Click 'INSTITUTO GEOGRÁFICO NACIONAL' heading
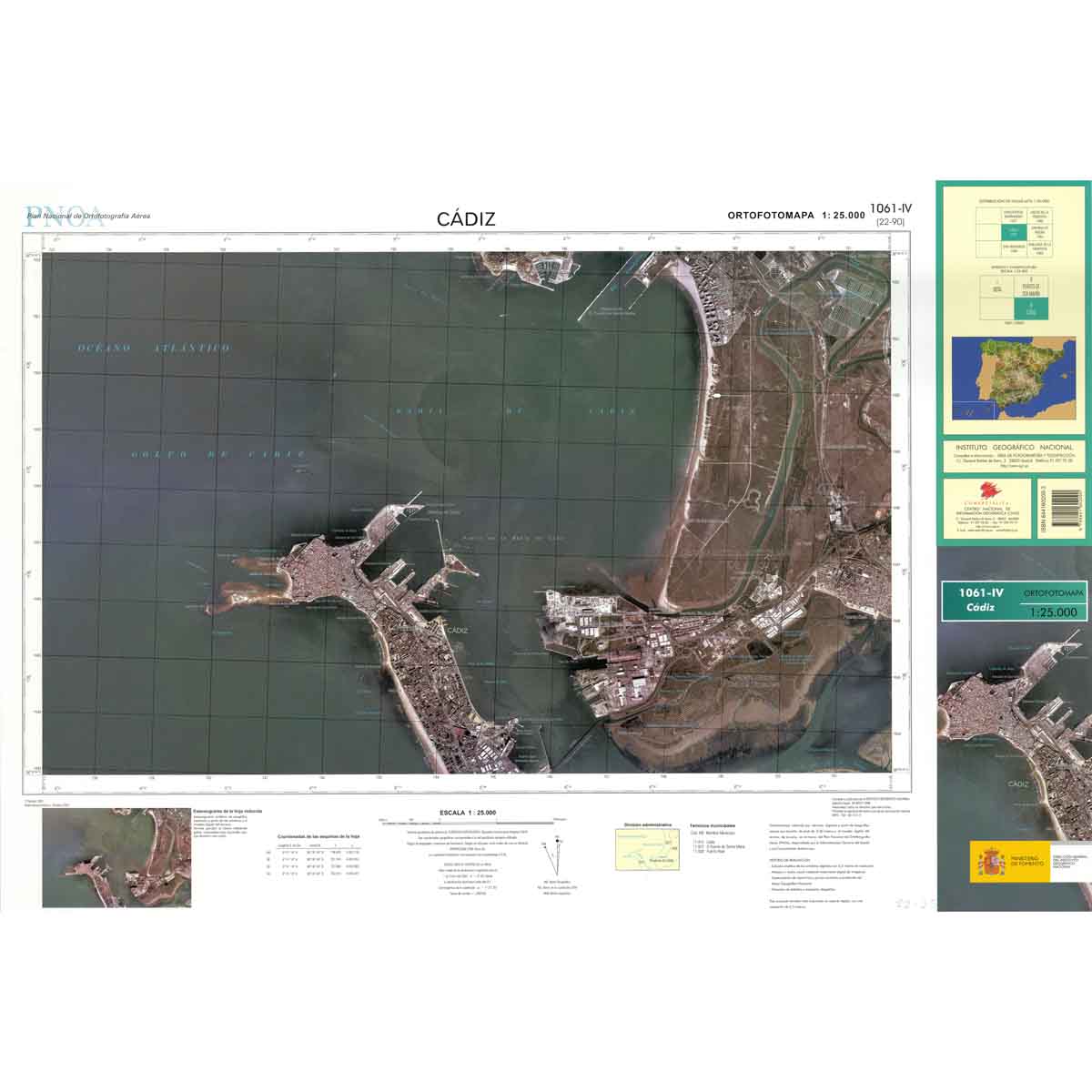The image size is (1092, 1092). tap(1014, 447)
